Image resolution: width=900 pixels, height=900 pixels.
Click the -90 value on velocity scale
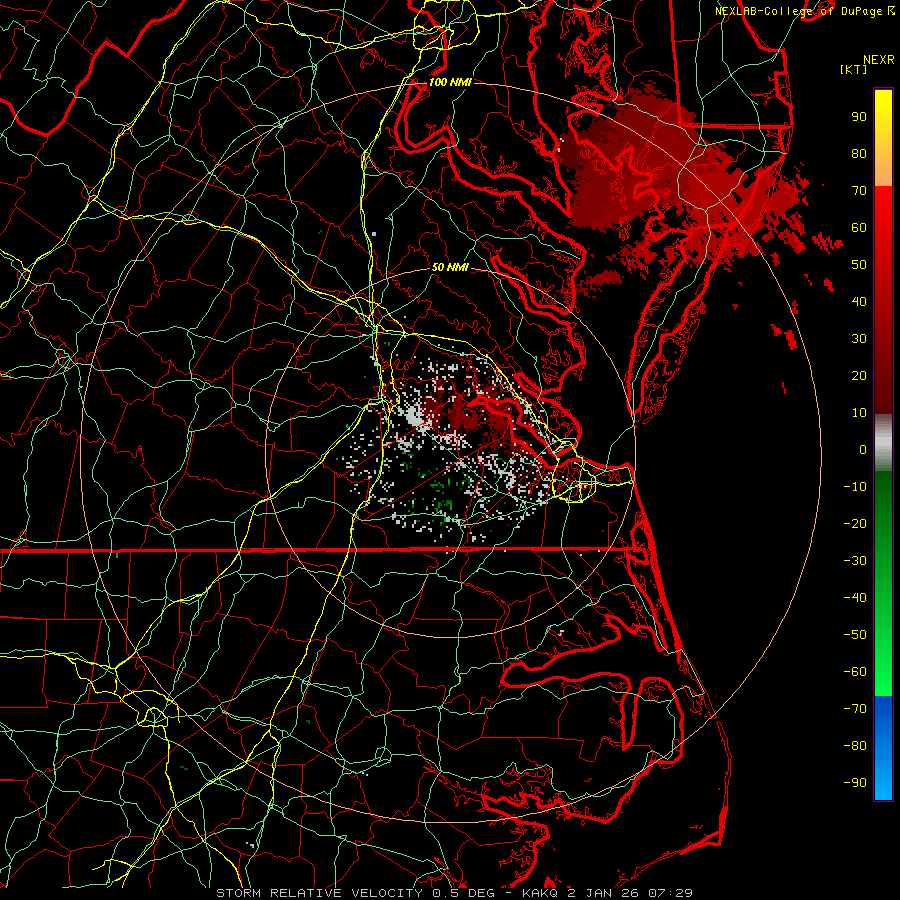[x=855, y=783]
